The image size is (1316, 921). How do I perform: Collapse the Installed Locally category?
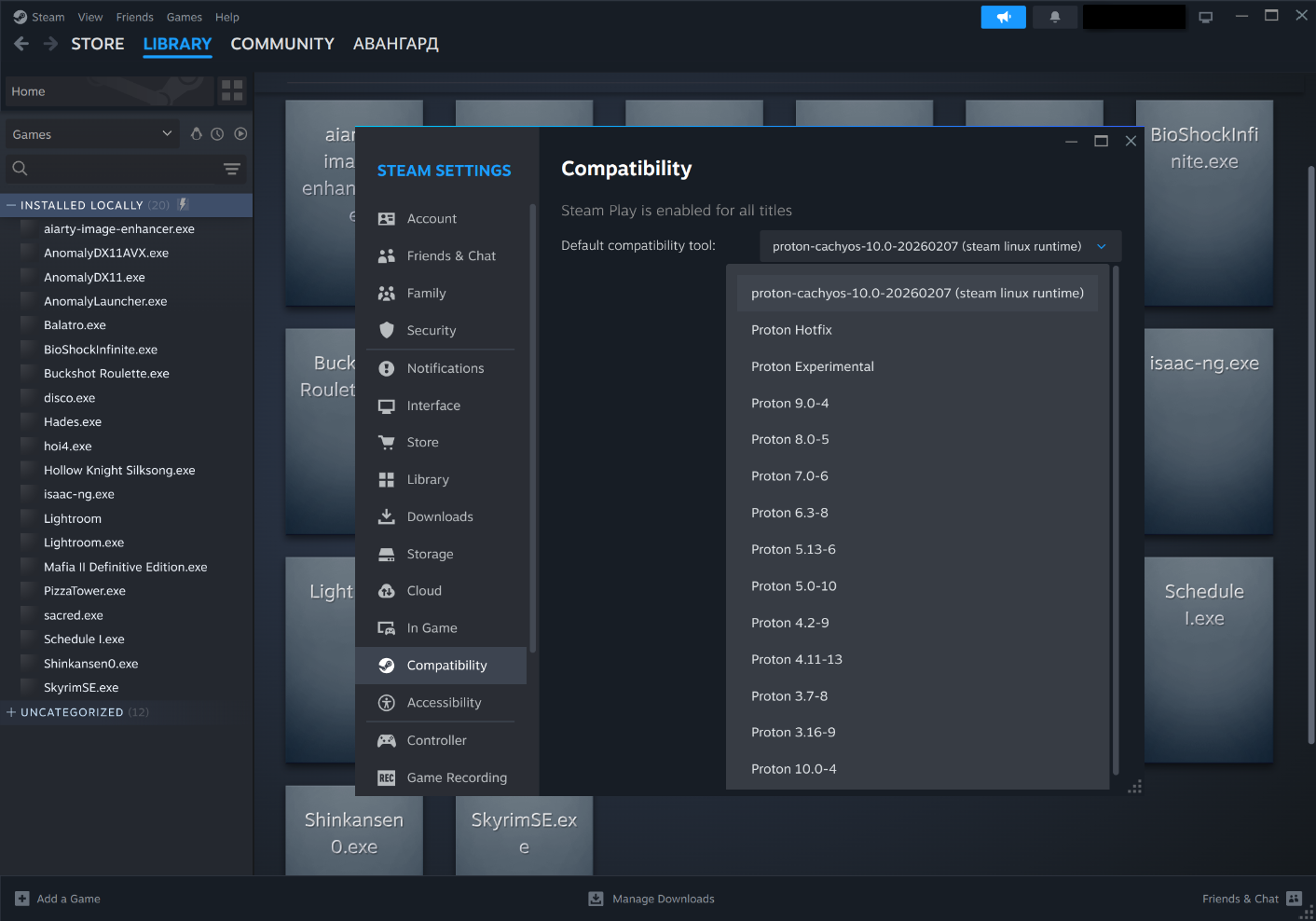(x=11, y=205)
